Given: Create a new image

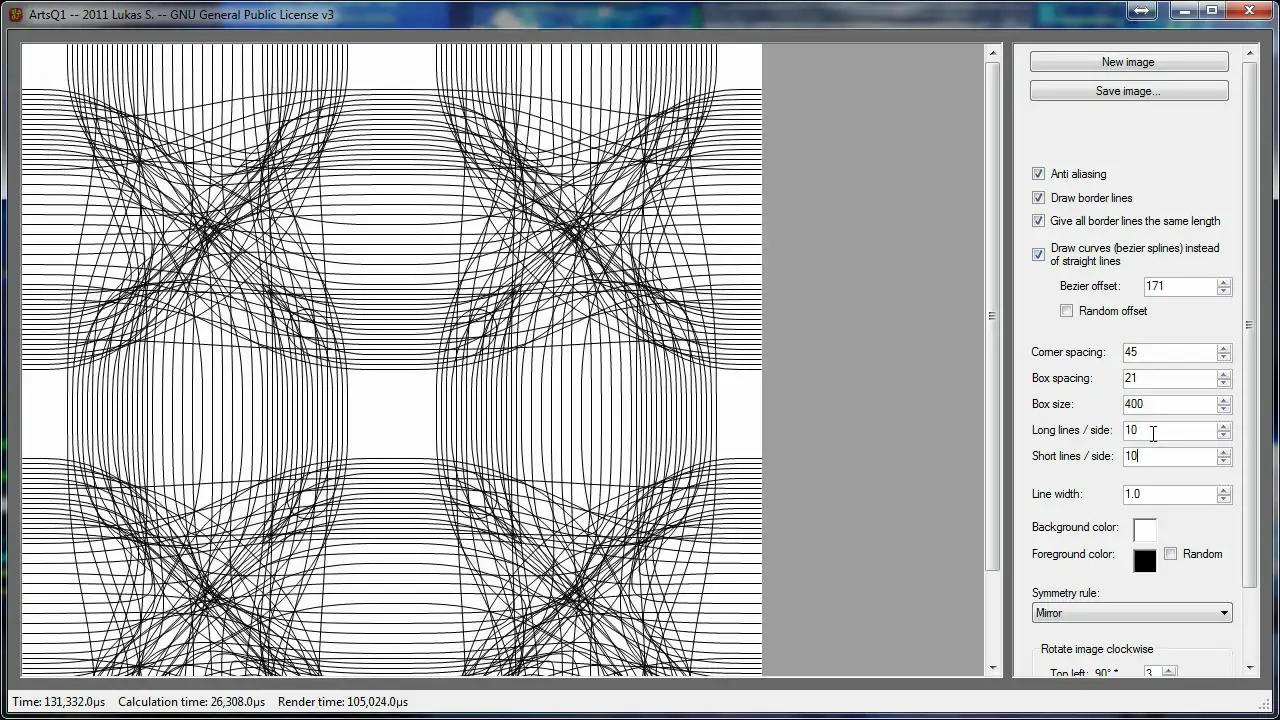Looking at the screenshot, I should click(x=1129, y=62).
